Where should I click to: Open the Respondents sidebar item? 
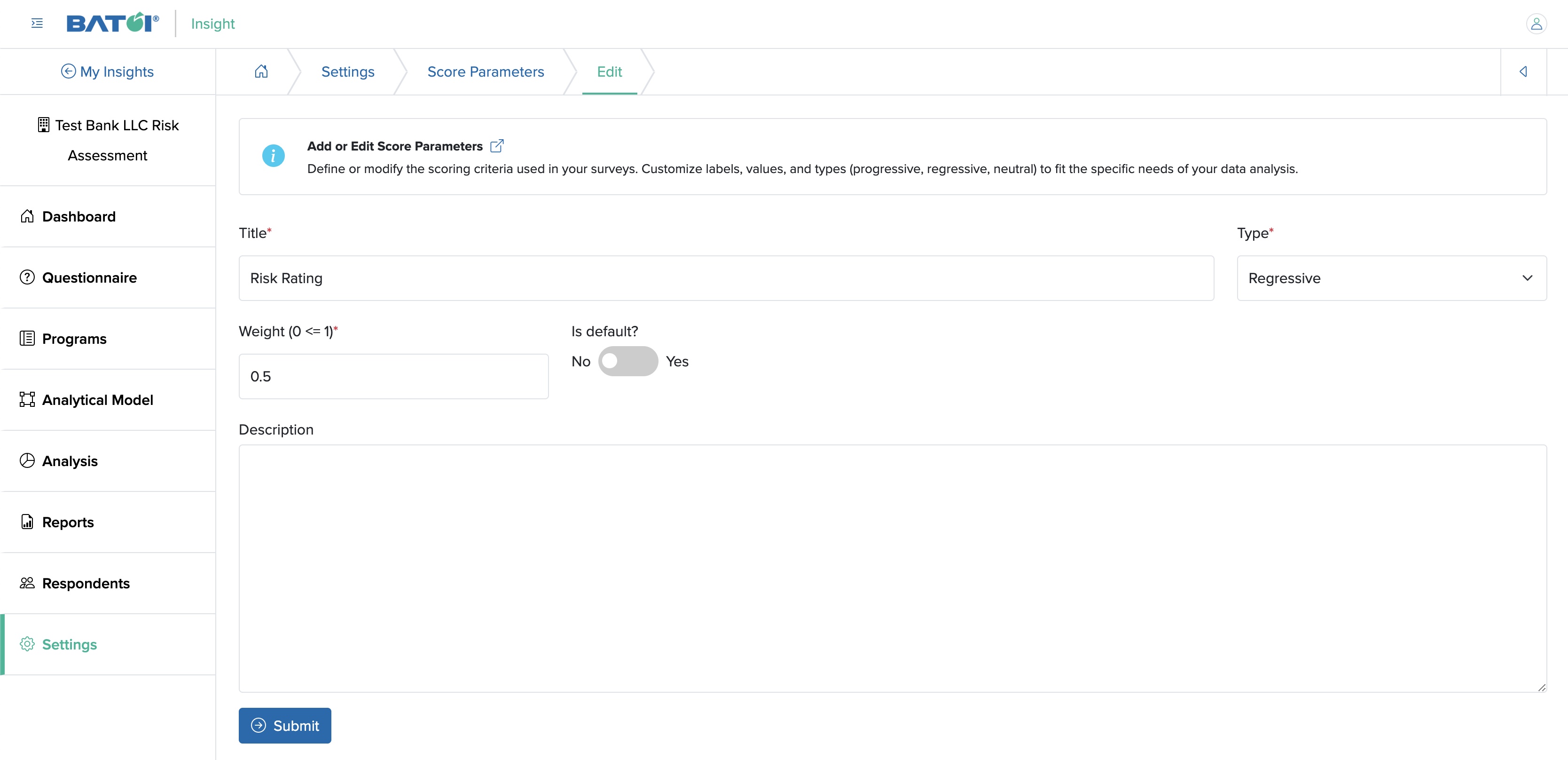[x=109, y=583]
